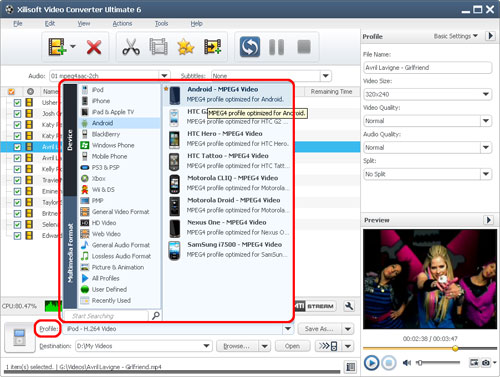
Task: Open the Basic Settings dropdown
Action: tap(456, 36)
